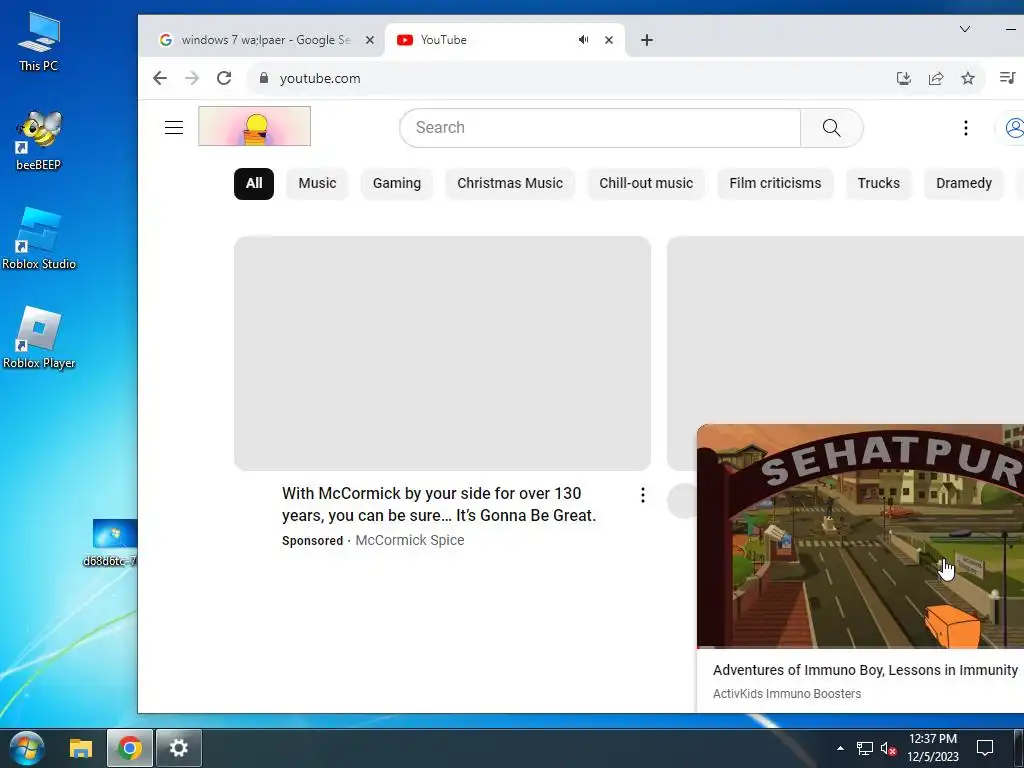The width and height of the screenshot is (1024, 768).
Task: Click the McCormick ad placeholder thumbnail
Action: (442, 353)
